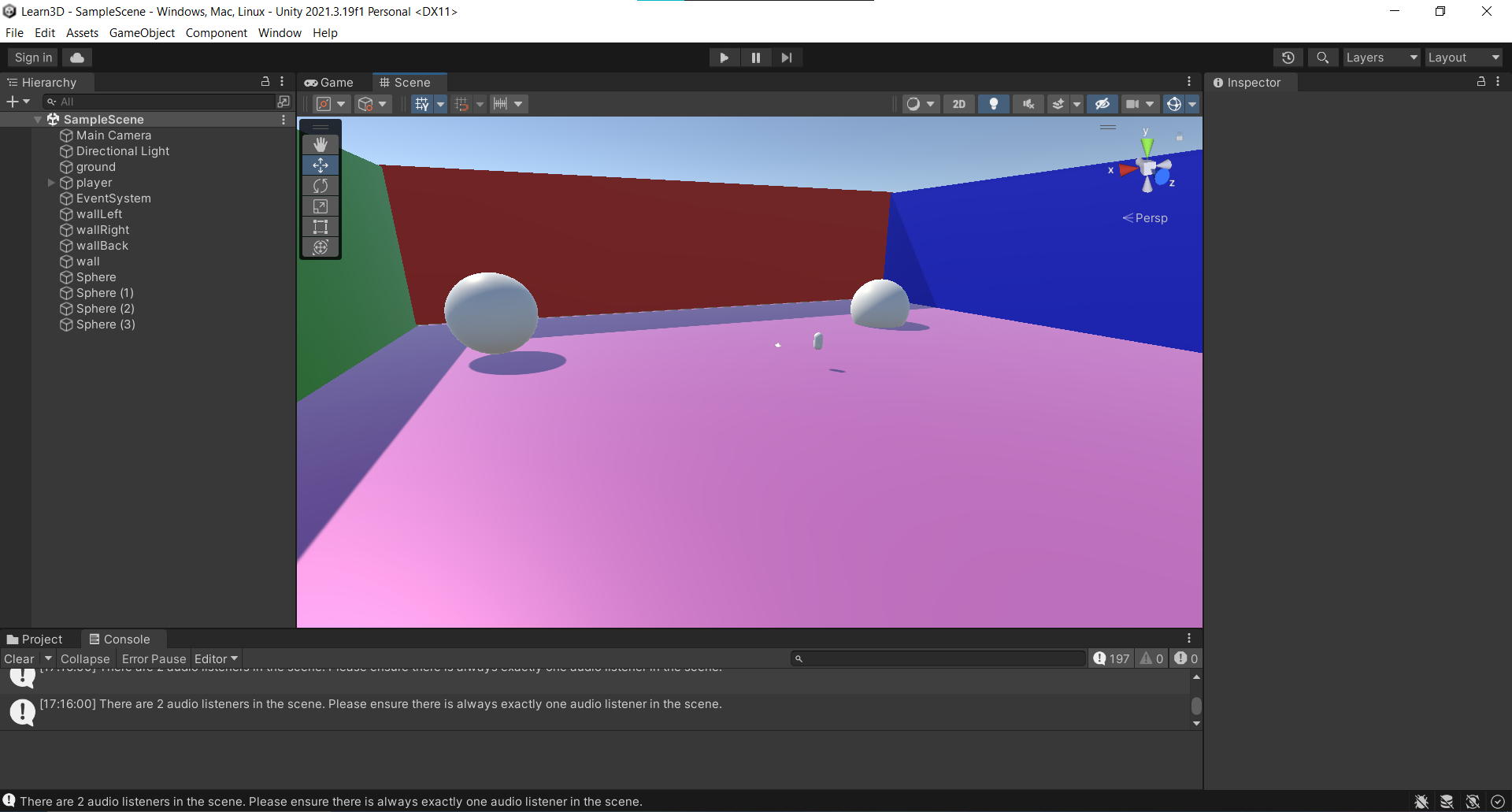Open camera settings dropdown arrow

1151,104
